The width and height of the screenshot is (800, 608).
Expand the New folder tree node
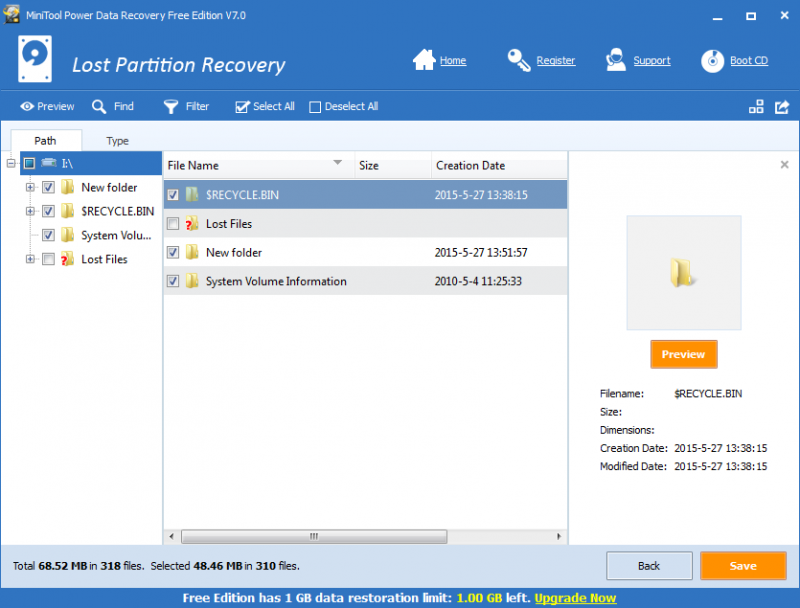pyautogui.click(x=30, y=187)
